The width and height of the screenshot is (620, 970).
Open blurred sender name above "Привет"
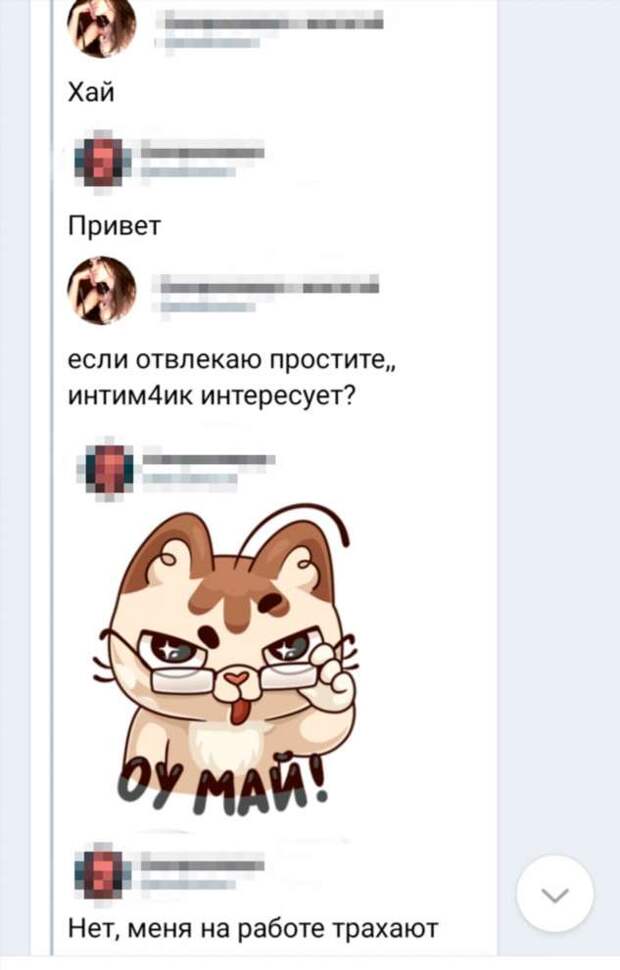[x=202, y=152]
